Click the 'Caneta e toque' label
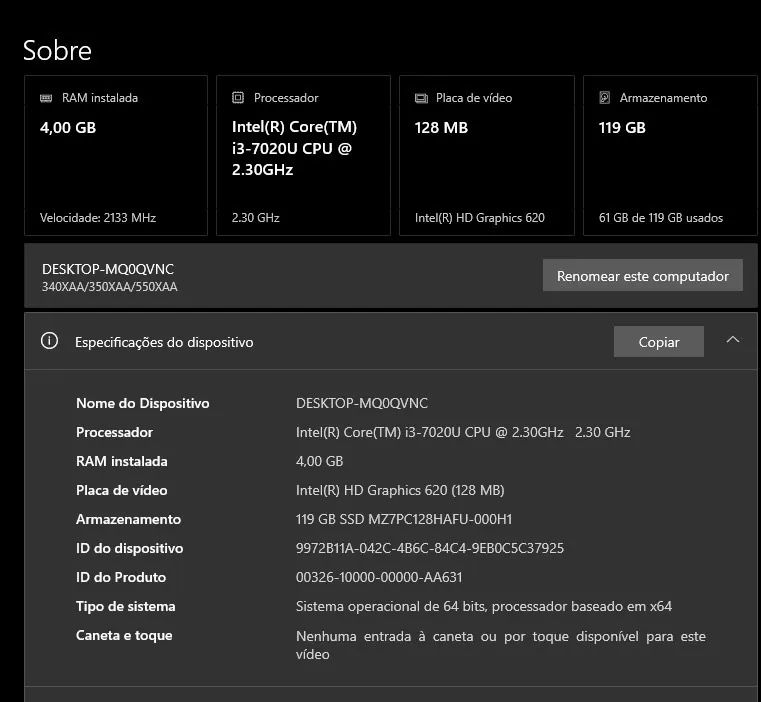Viewport: 761px width, 702px height. (x=124, y=635)
